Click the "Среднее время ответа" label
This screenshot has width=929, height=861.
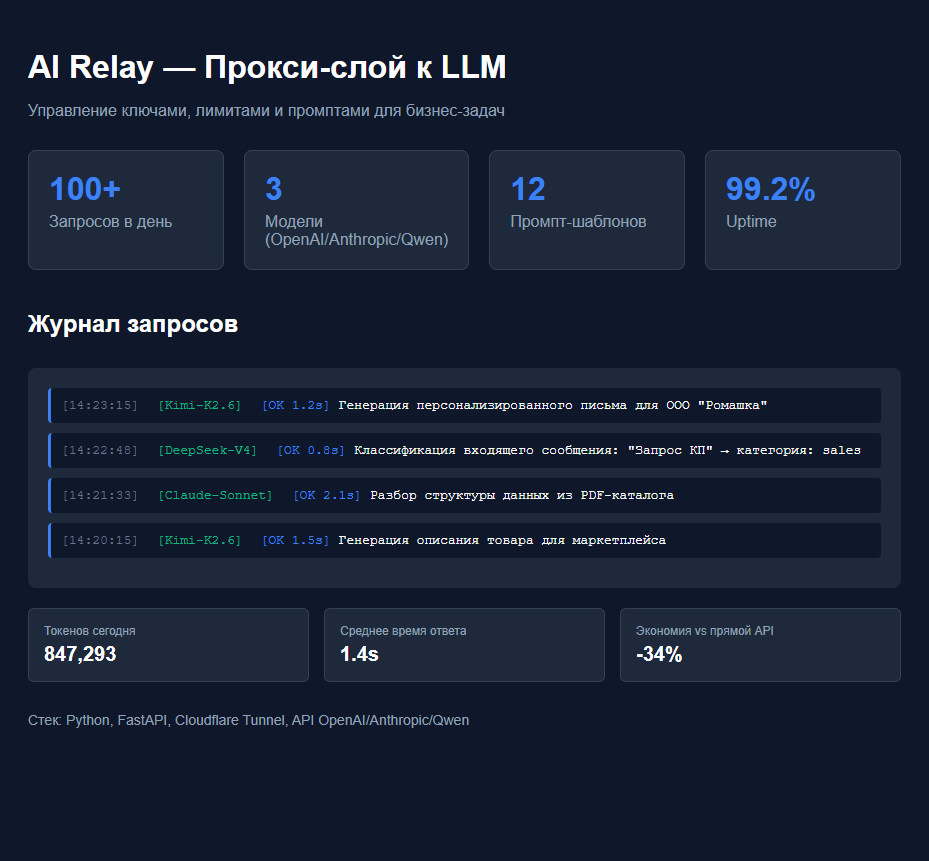403,631
